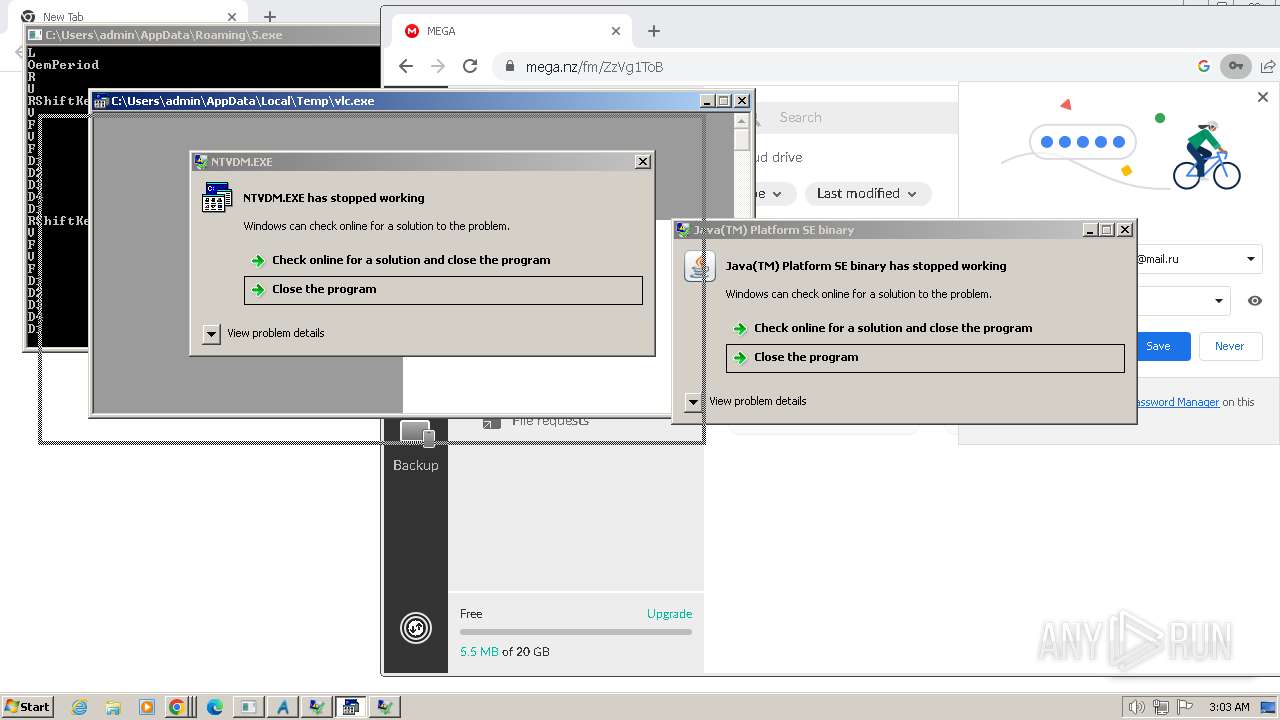Minimize the Java Platform SE binary dialog
Screen dimensions: 1280x720
click(x=1090, y=230)
